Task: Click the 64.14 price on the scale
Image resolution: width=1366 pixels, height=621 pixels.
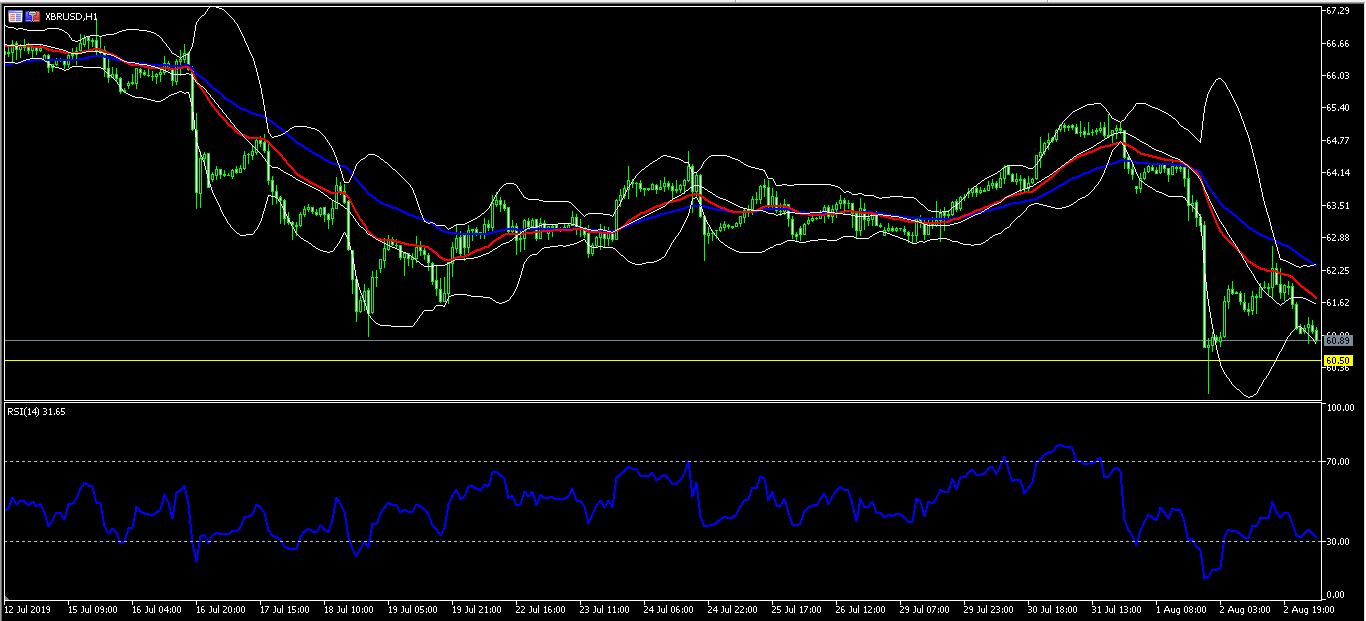Action: click(1338, 172)
